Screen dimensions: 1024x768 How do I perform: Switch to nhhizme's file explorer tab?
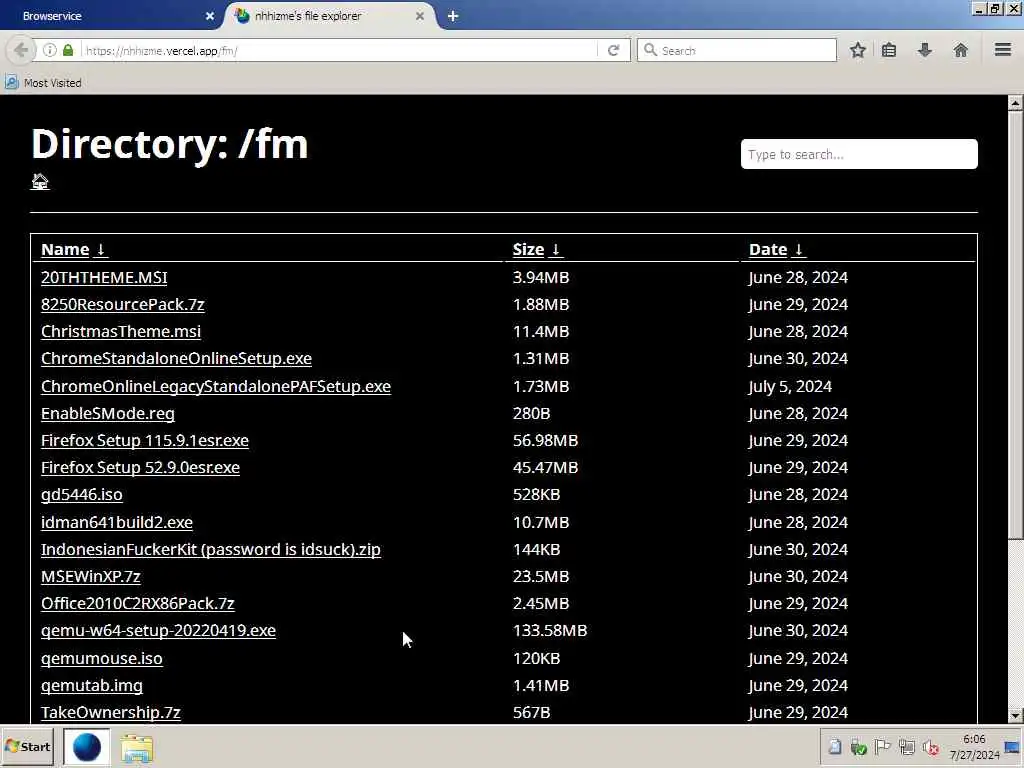pyautogui.click(x=330, y=16)
